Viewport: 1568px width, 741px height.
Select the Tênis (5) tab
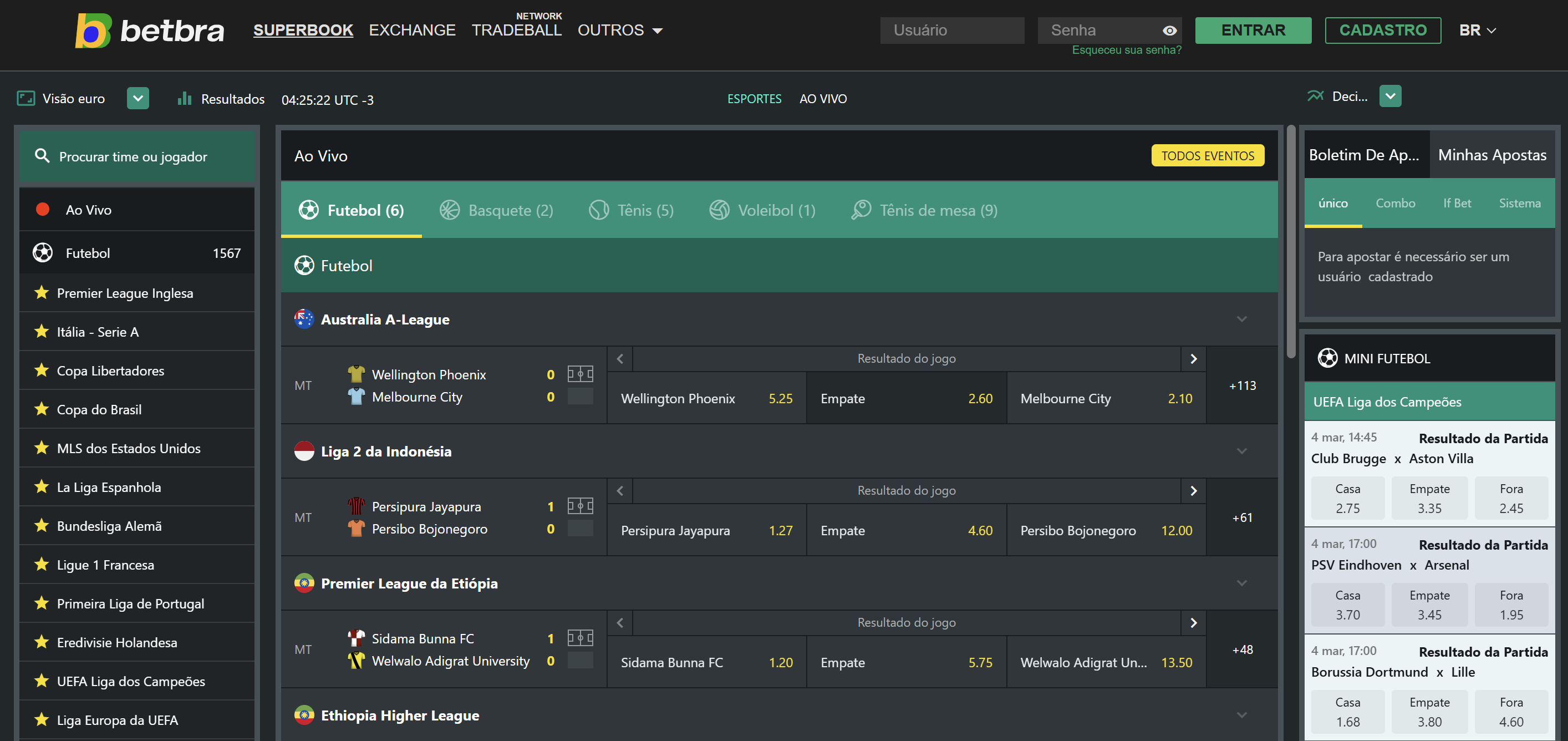[x=631, y=210]
